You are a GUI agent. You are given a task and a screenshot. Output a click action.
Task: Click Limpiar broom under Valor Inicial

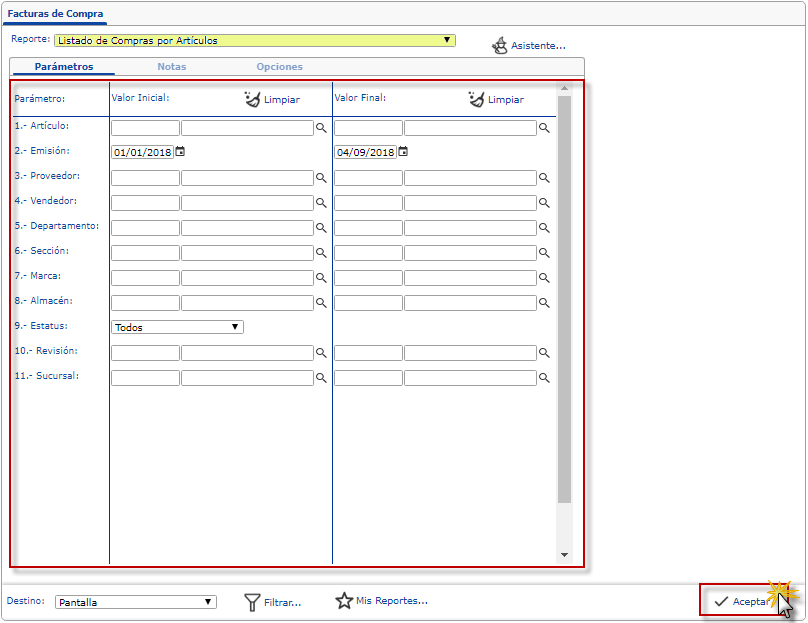[x=252, y=99]
